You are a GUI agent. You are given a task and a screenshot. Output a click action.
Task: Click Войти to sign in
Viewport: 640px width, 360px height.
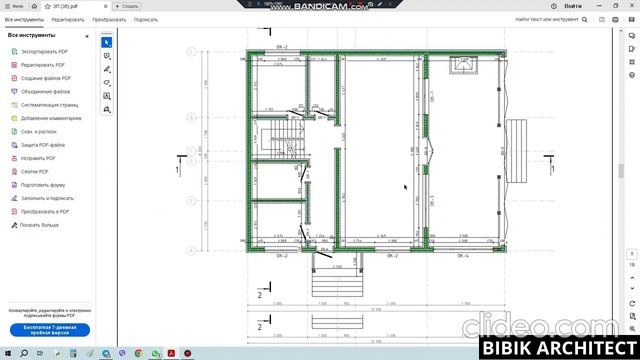click(573, 6)
